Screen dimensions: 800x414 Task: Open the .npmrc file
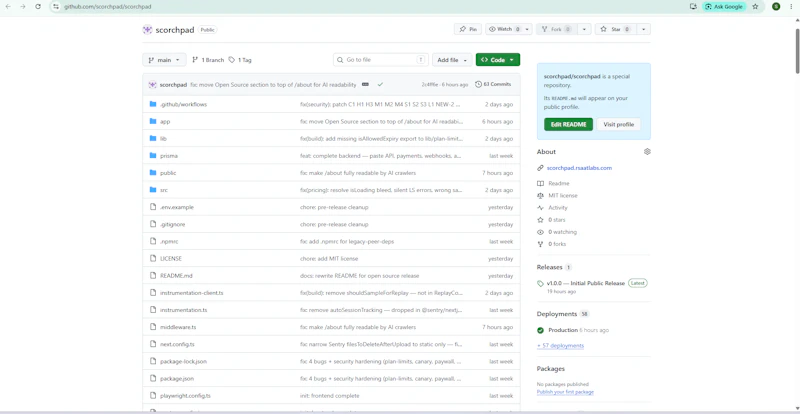[x=169, y=241]
